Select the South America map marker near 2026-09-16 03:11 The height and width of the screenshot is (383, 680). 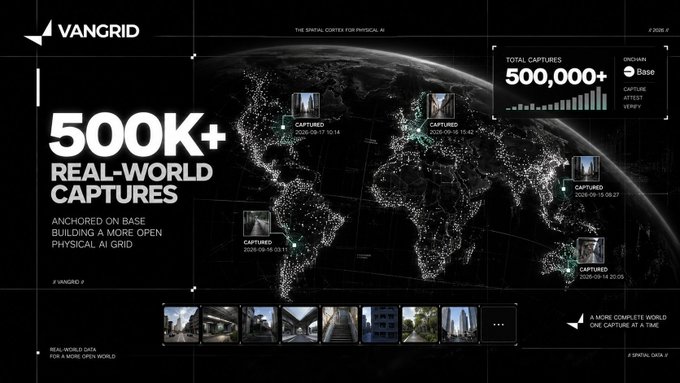coord(294,245)
